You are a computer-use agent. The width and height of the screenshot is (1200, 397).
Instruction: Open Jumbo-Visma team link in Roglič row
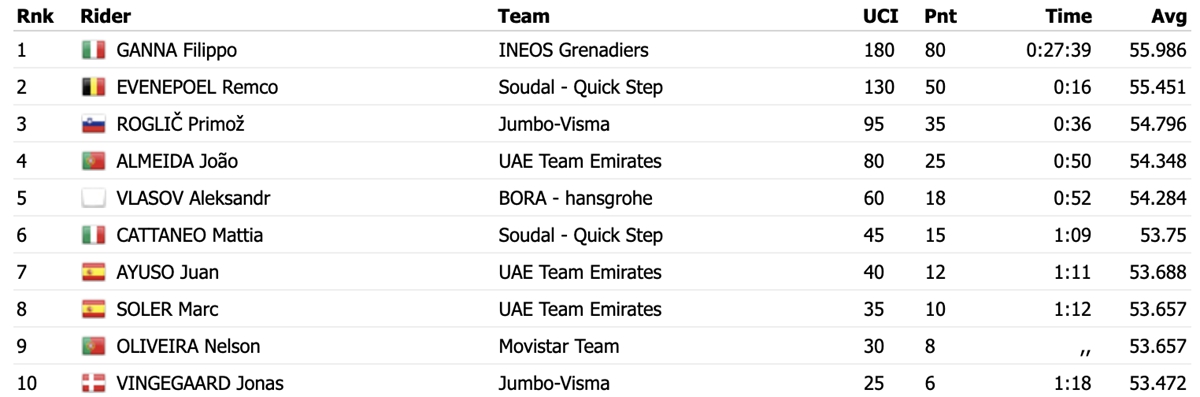[x=554, y=124]
